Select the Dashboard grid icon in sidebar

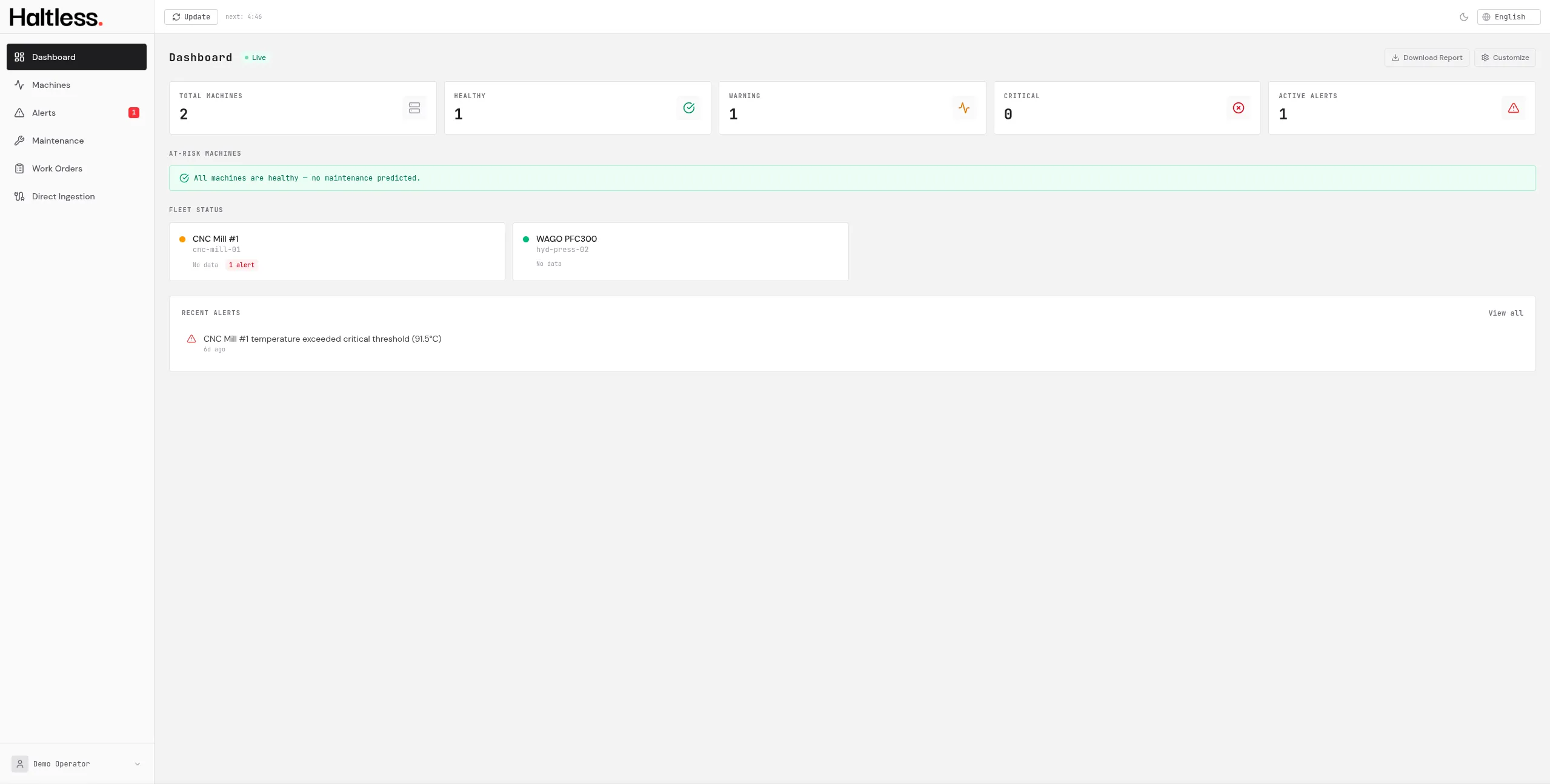tap(19, 56)
